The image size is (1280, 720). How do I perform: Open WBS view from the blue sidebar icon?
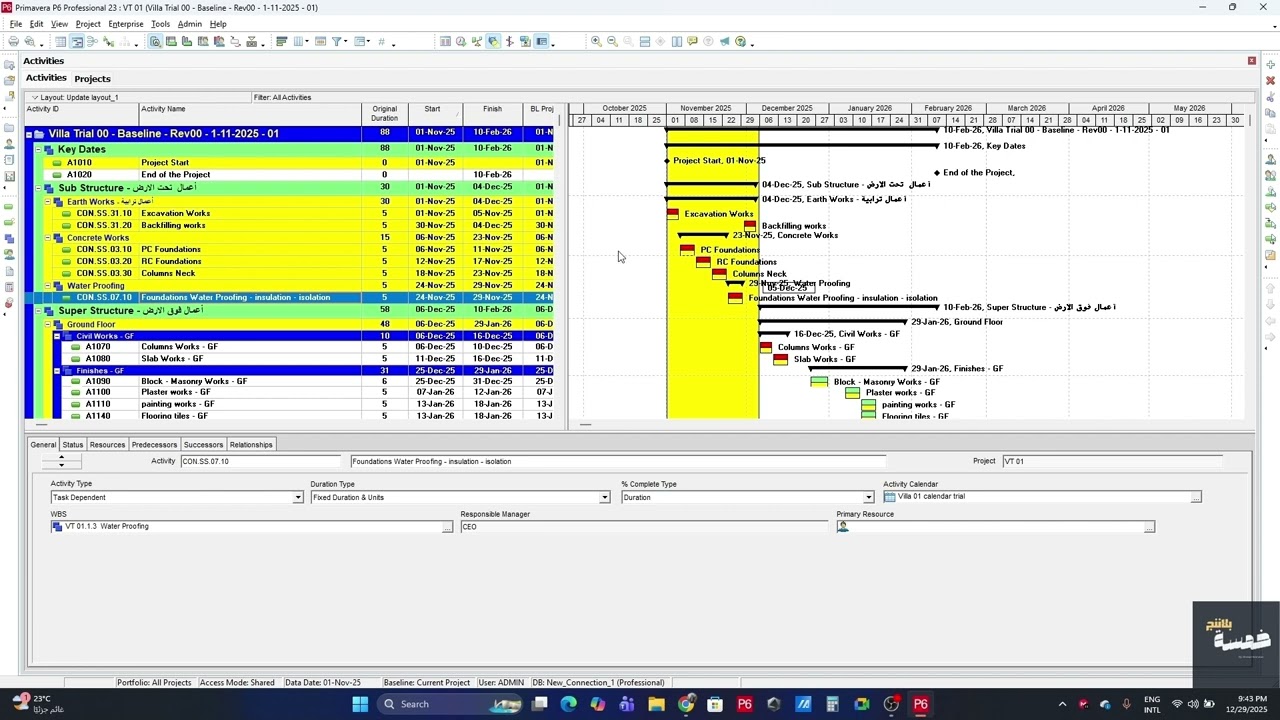pyautogui.click(x=9, y=238)
